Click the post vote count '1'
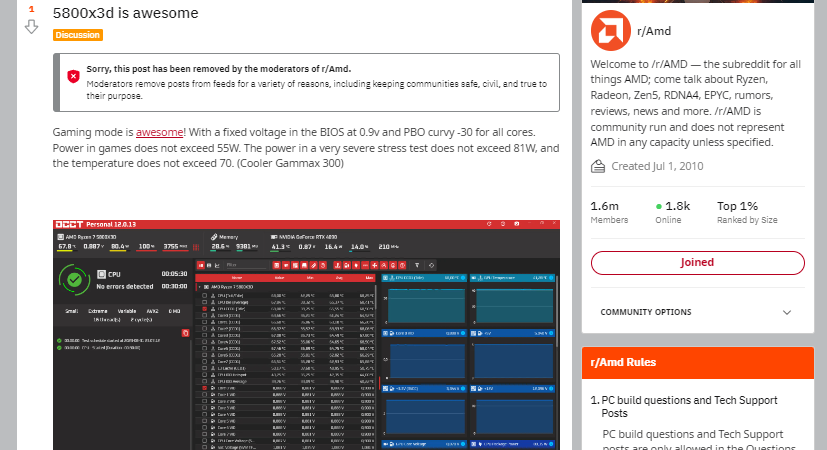The height and width of the screenshot is (450, 827). 31,9
